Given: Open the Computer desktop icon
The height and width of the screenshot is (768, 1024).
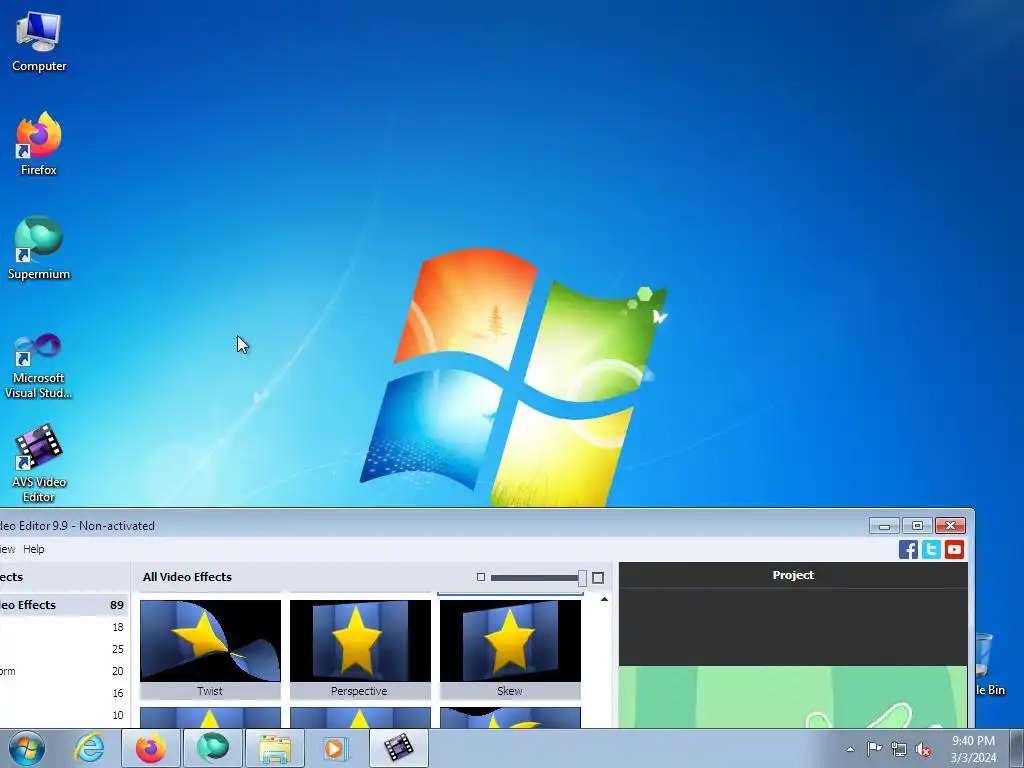Looking at the screenshot, I should coord(39,42).
